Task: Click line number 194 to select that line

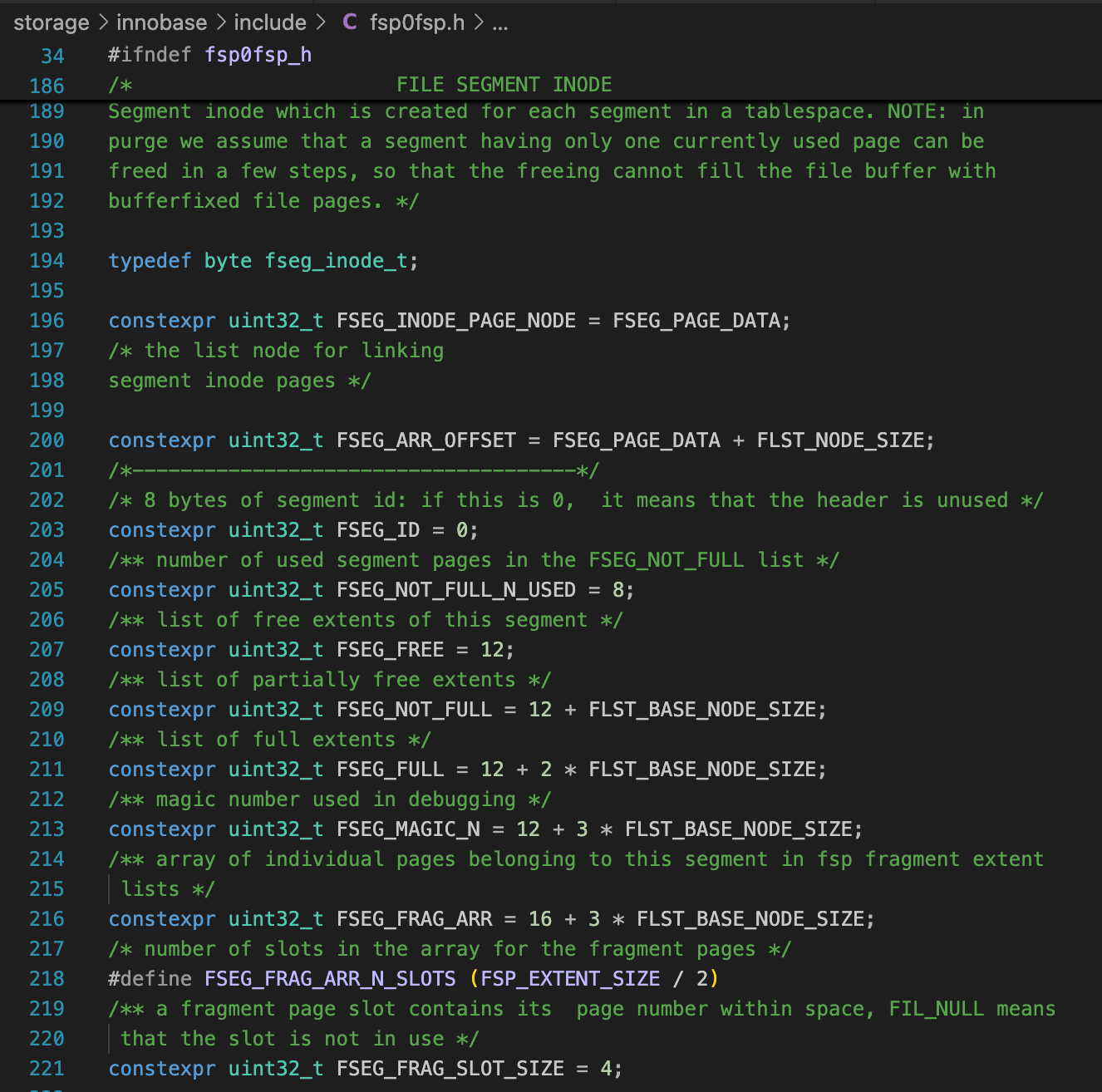Action: click(47, 260)
